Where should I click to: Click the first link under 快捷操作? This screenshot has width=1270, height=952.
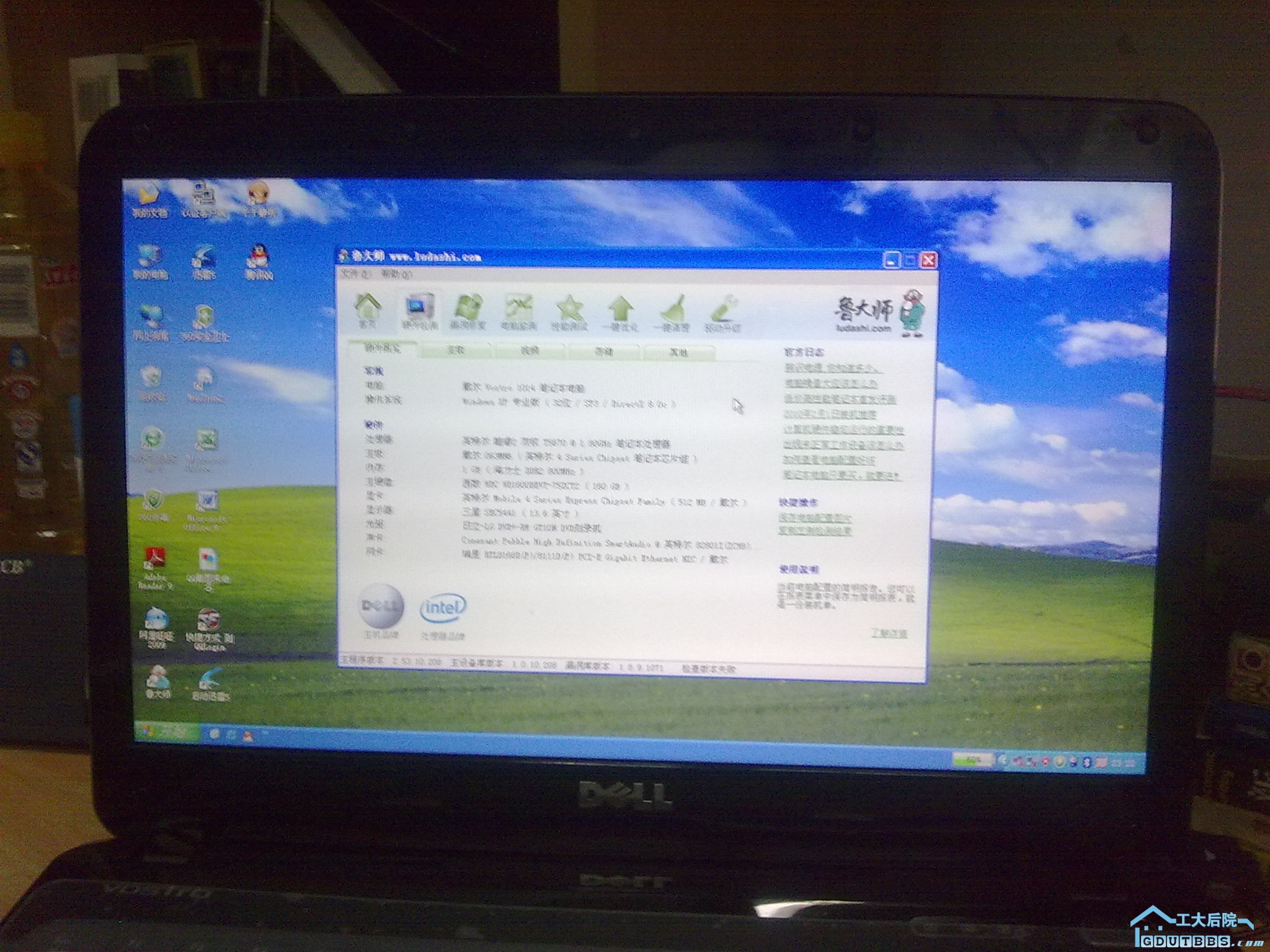click(814, 517)
